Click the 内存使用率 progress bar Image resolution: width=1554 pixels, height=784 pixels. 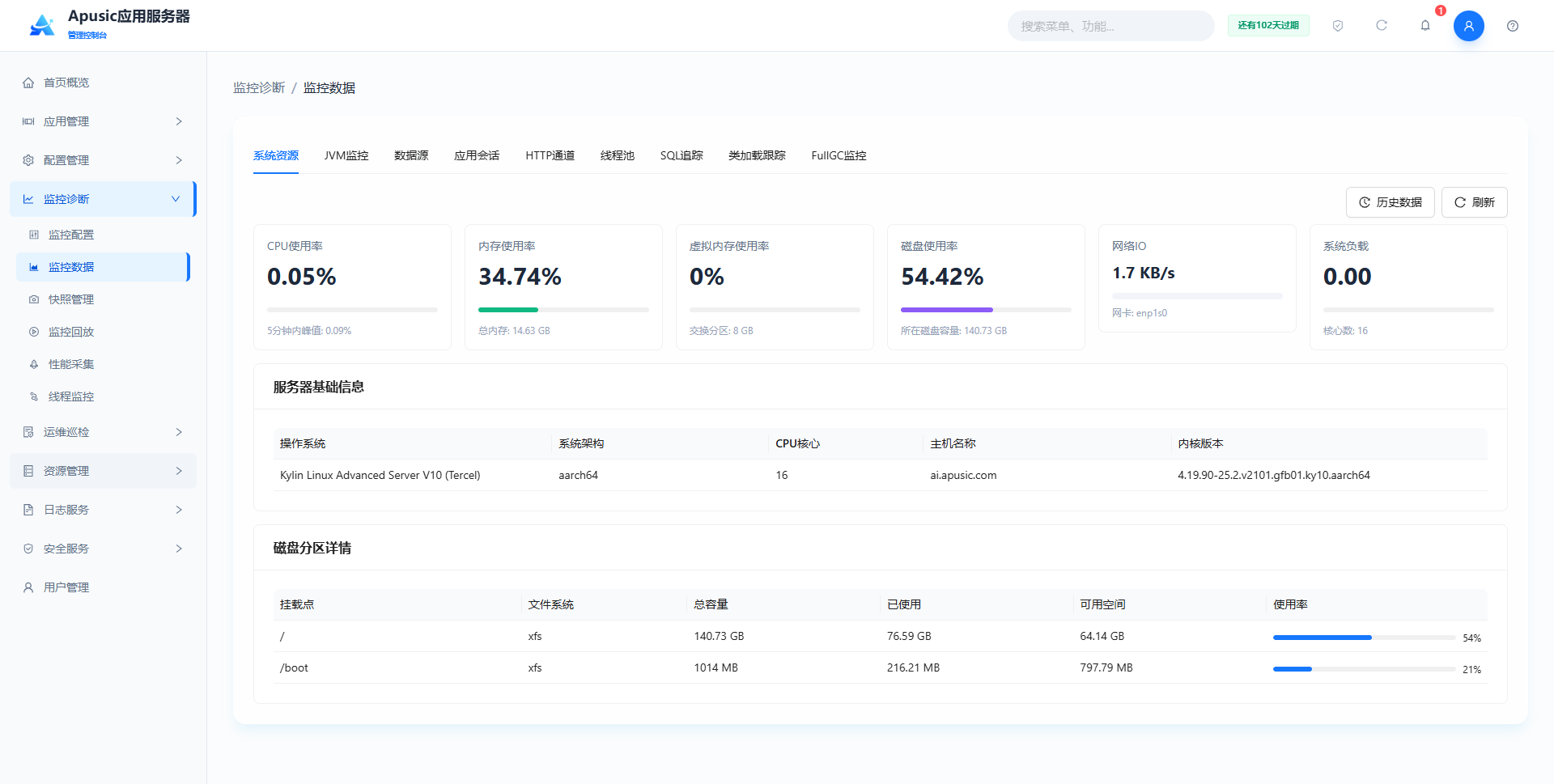[563, 310]
